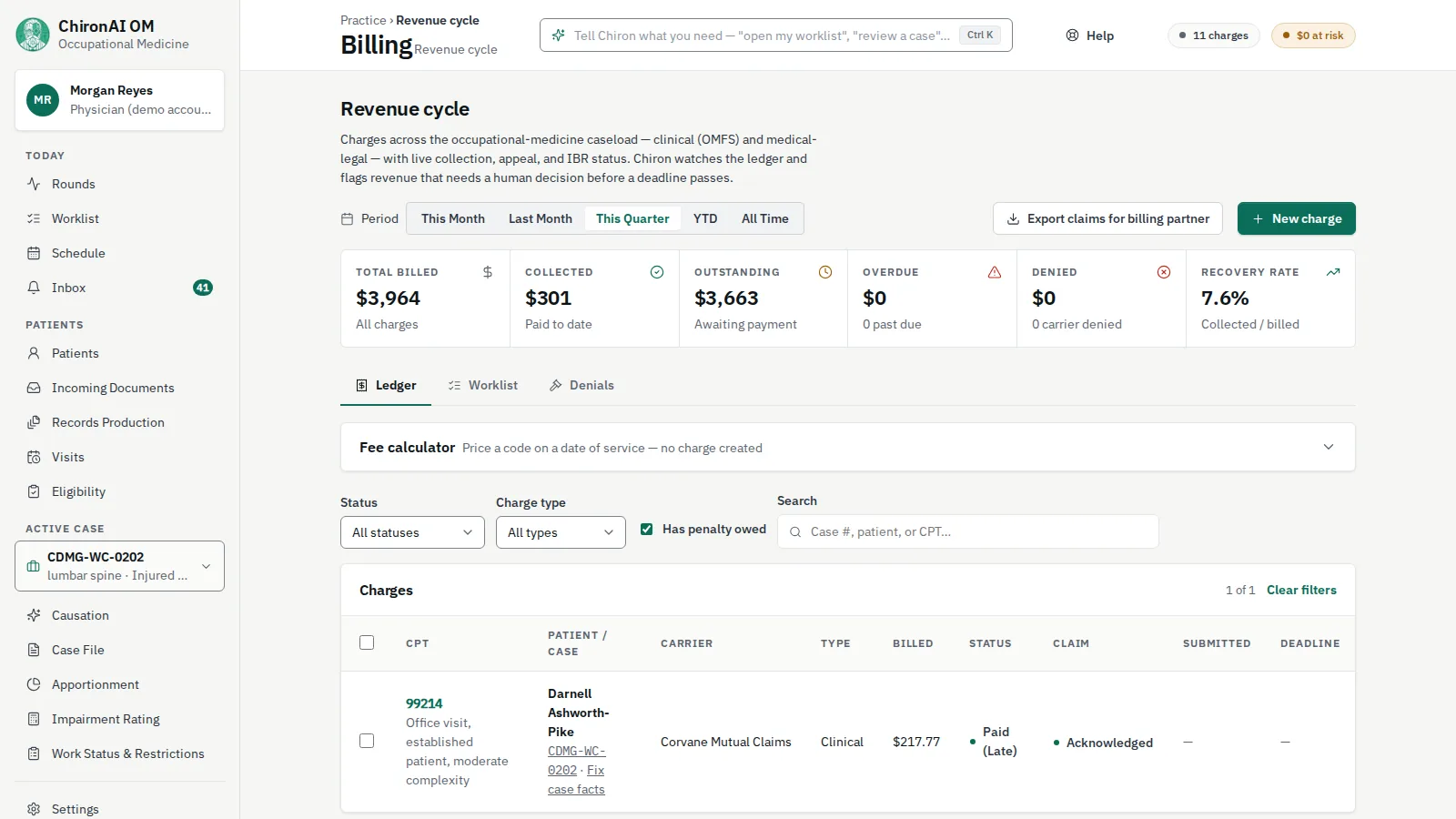Open the Inbox with 41 items

[x=119, y=288]
